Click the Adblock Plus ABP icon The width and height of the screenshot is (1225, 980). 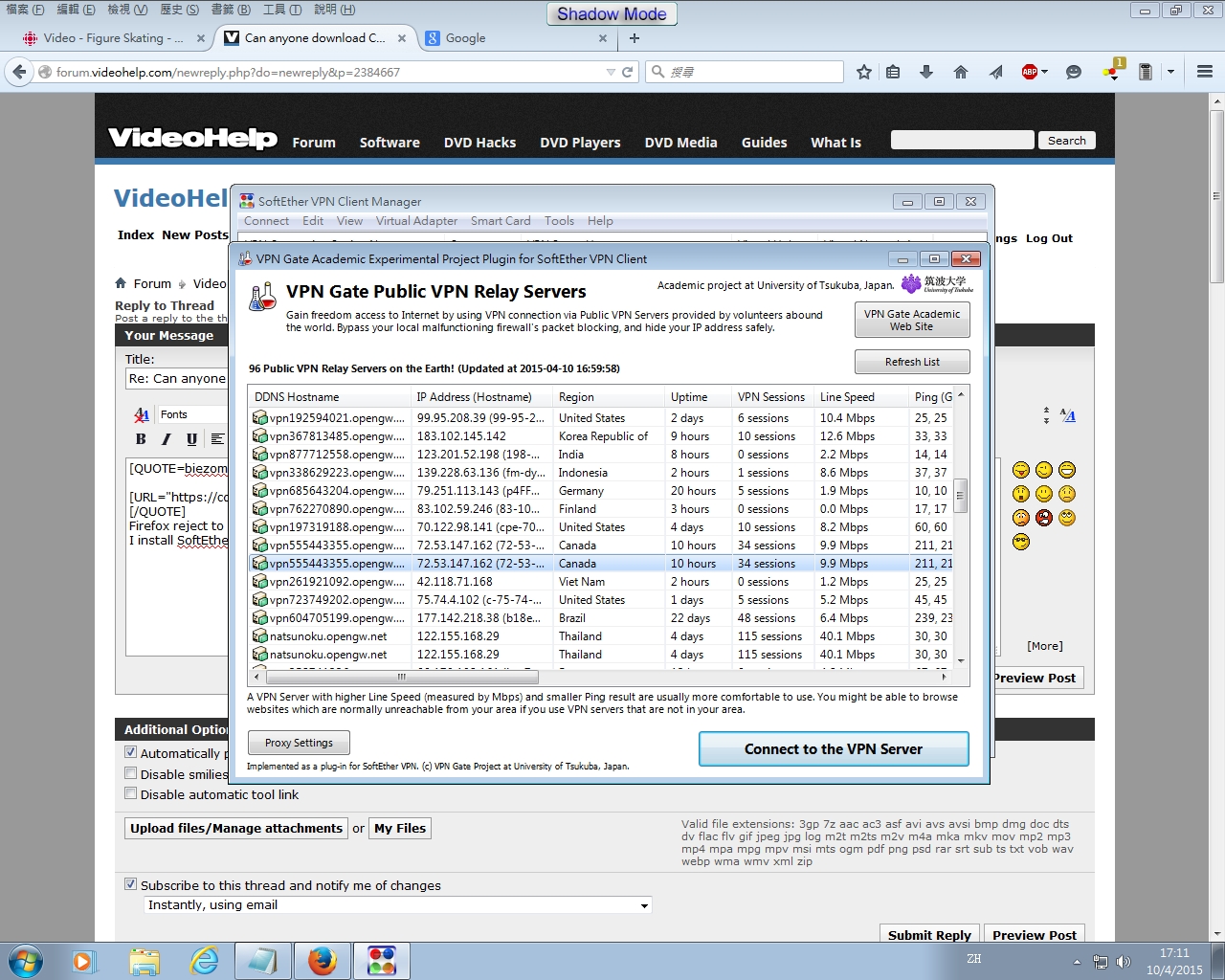(1030, 72)
